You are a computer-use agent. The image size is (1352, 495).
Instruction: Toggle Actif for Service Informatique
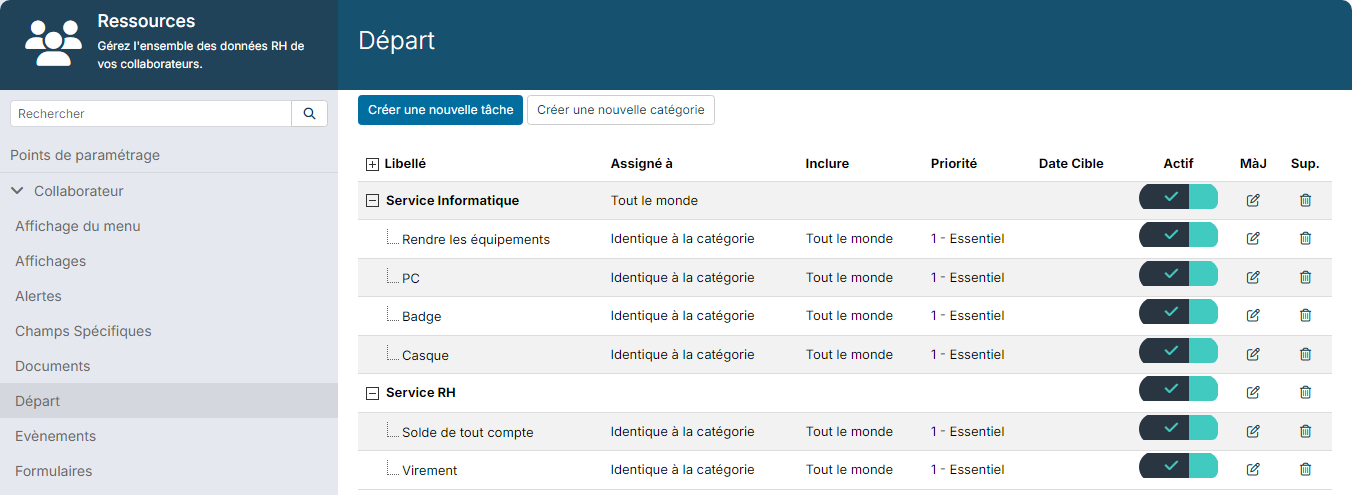pyautogui.click(x=1178, y=197)
